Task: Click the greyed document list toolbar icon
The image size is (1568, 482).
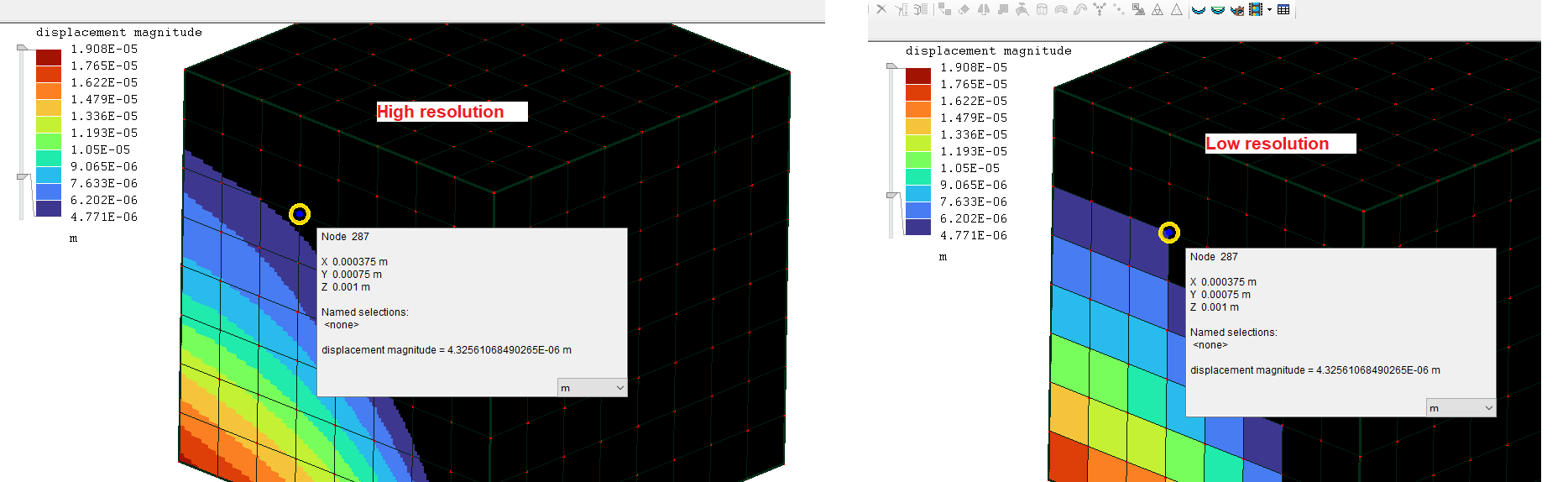Action: 921,9
